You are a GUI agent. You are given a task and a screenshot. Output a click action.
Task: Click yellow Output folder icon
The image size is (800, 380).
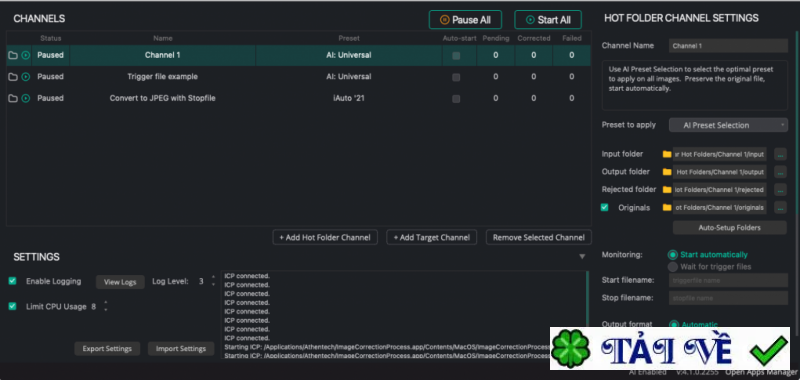pos(667,172)
